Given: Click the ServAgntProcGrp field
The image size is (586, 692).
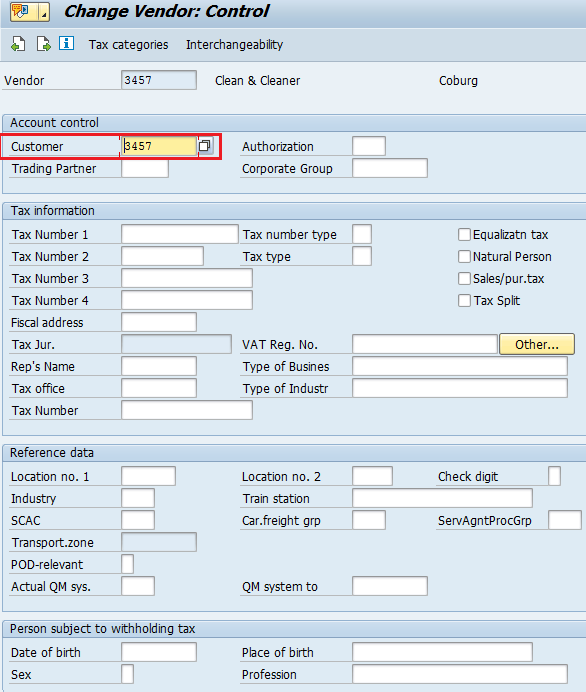Looking at the screenshot, I should (x=565, y=520).
